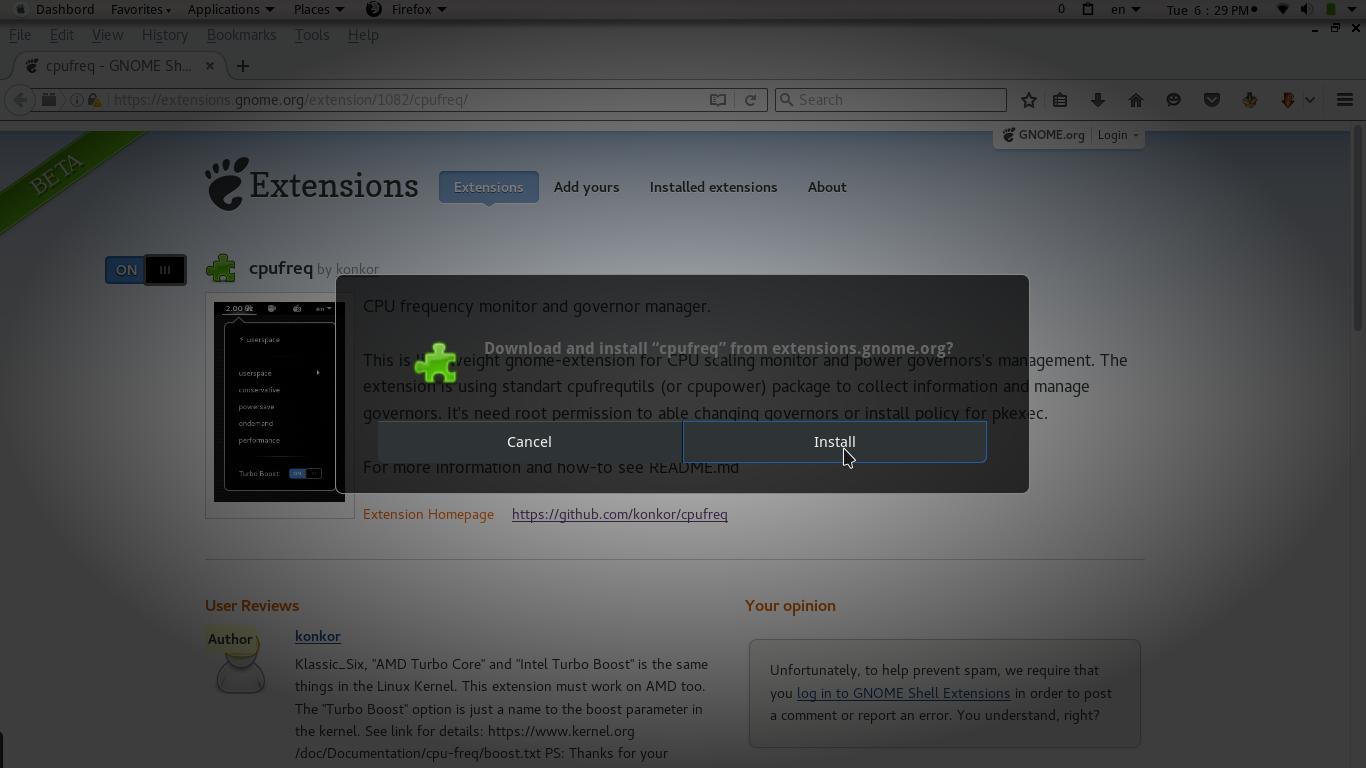The width and height of the screenshot is (1366, 768).
Task: Open Installed extensions page
Action: (x=713, y=187)
